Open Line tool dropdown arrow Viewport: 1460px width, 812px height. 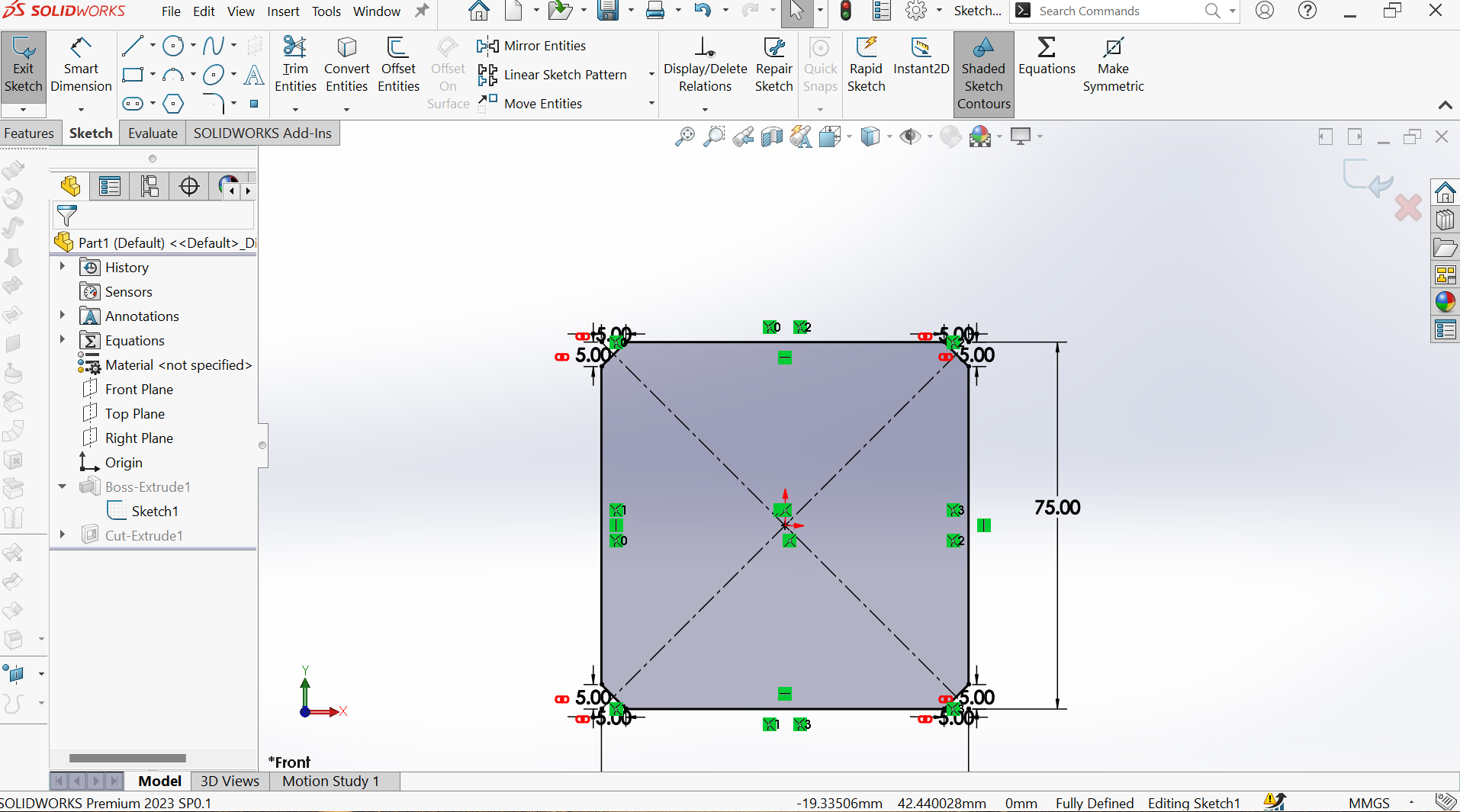153,46
